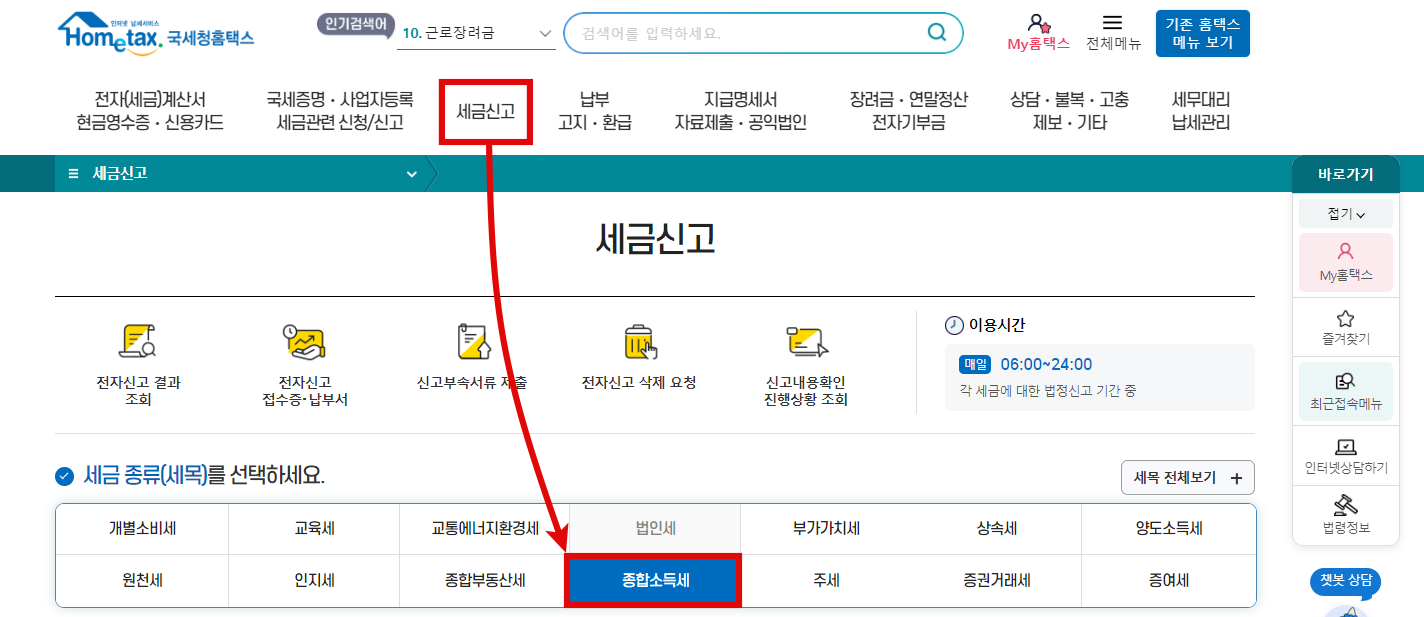Collapse the sidebar using 접기

(x=1345, y=212)
